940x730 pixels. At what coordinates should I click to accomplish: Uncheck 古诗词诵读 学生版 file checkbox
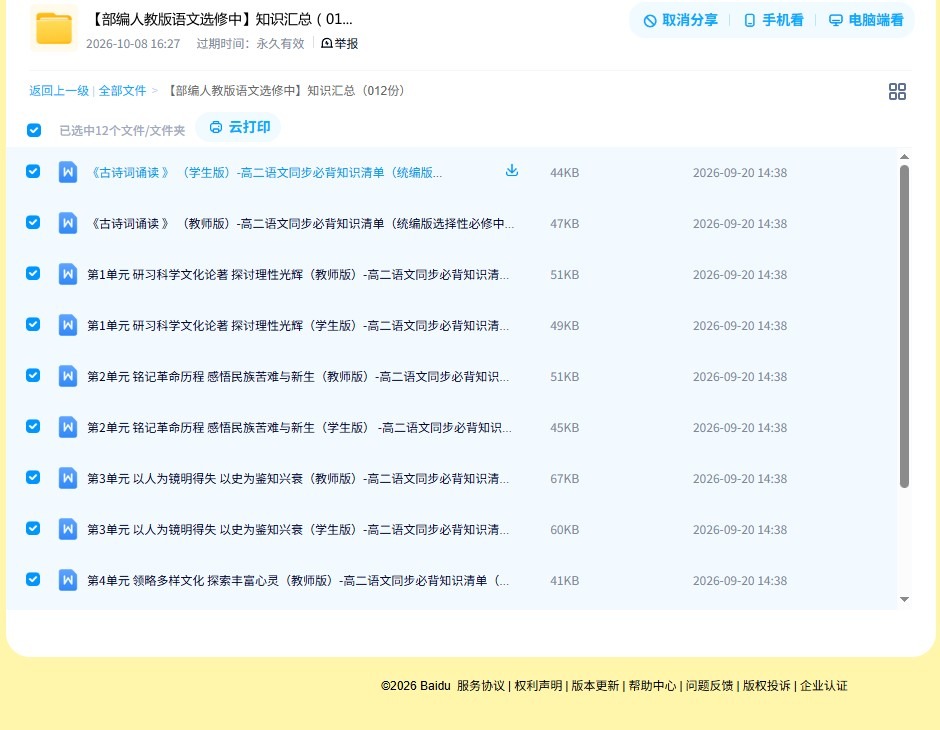coord(33,171)
